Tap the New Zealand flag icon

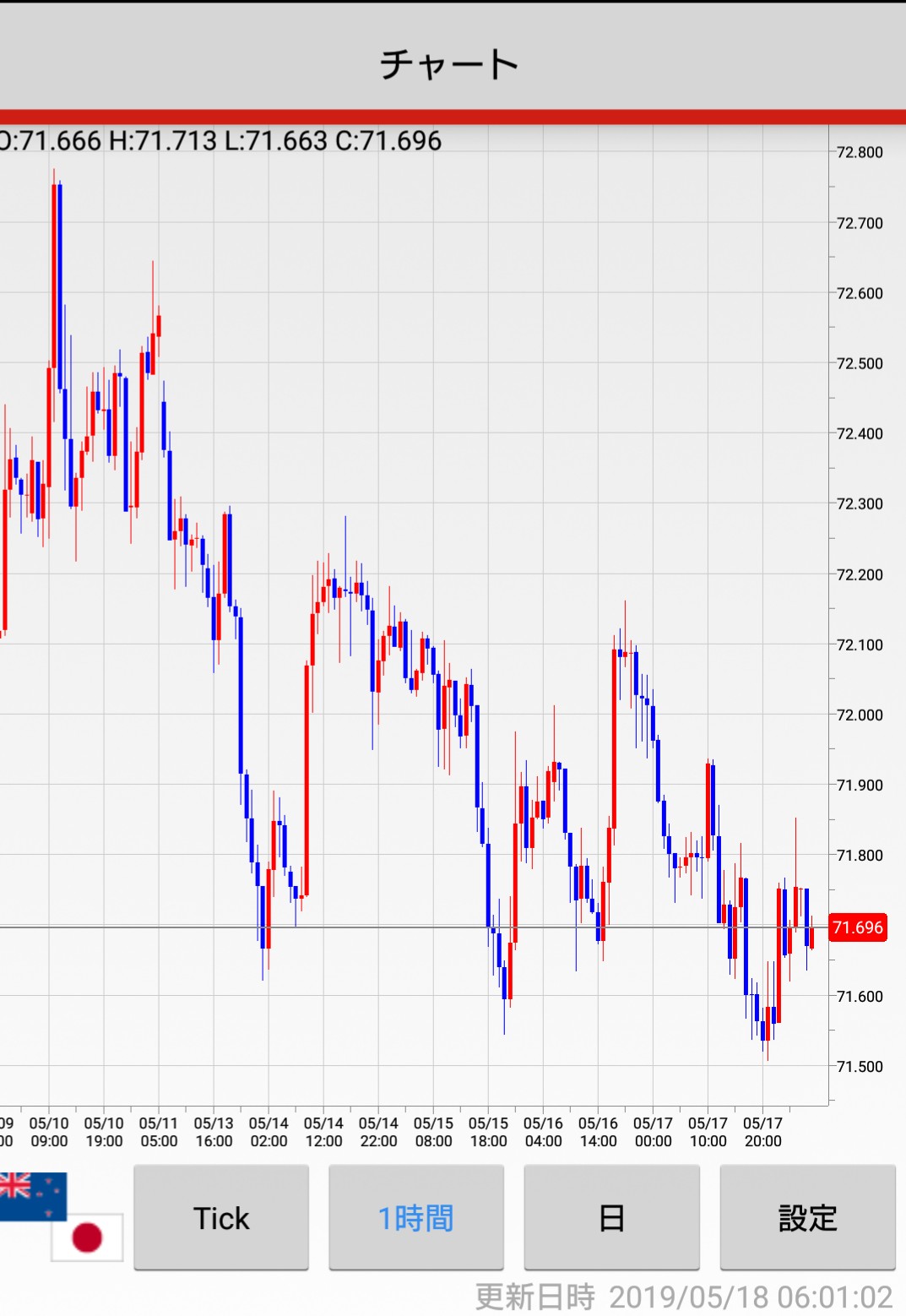click(32, 1195)
